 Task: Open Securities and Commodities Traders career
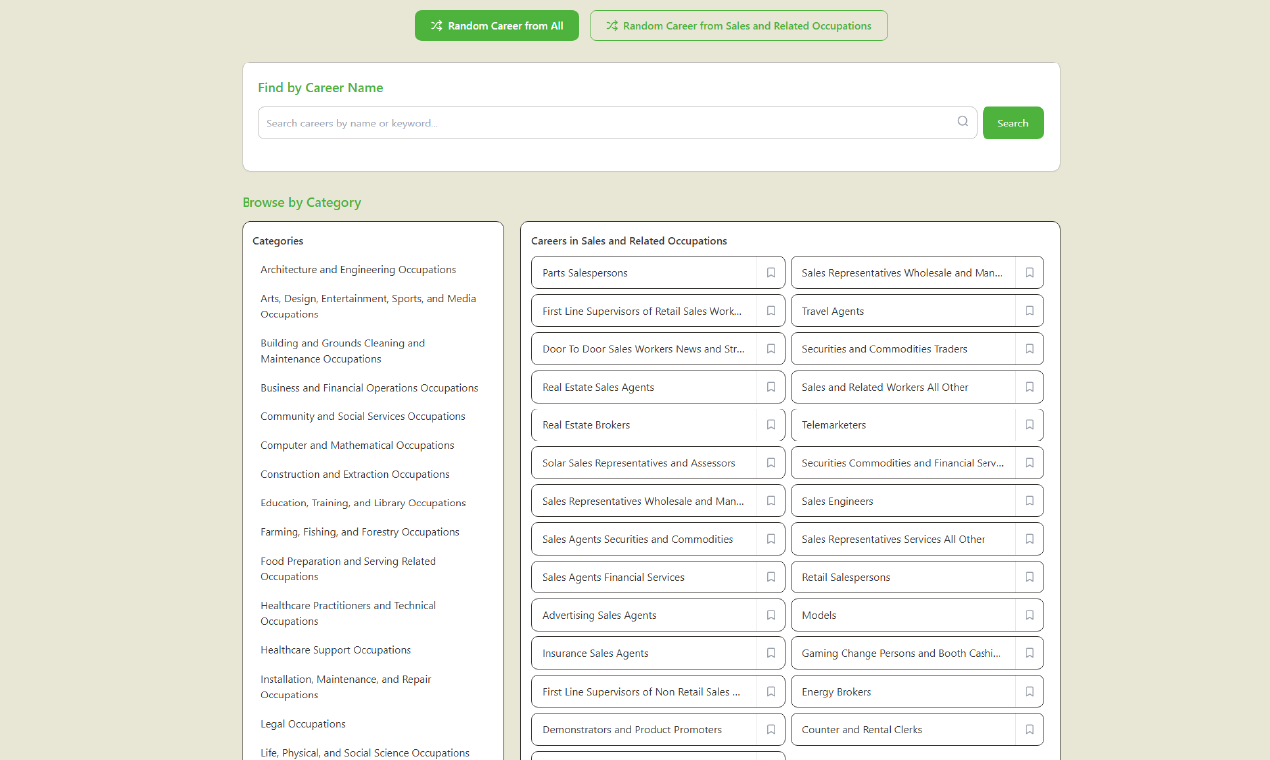(903, 349)
